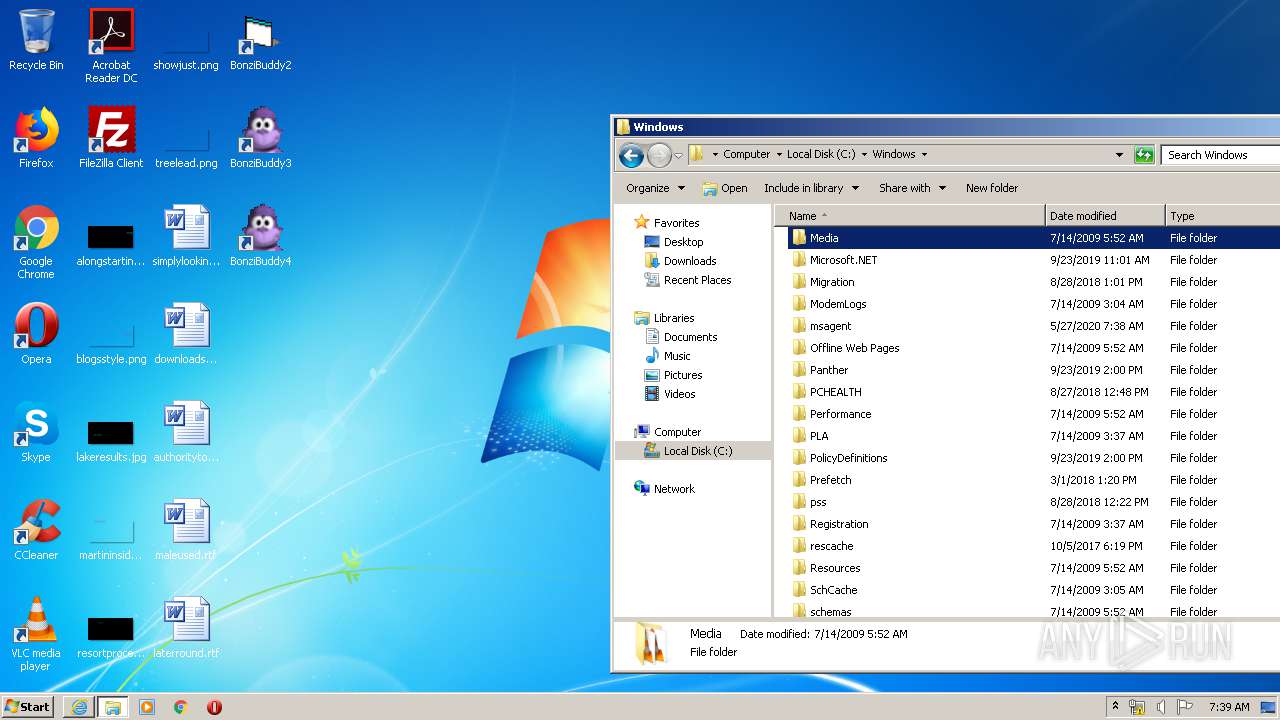Open Internet Explorer from taskbar

point(79,707)
